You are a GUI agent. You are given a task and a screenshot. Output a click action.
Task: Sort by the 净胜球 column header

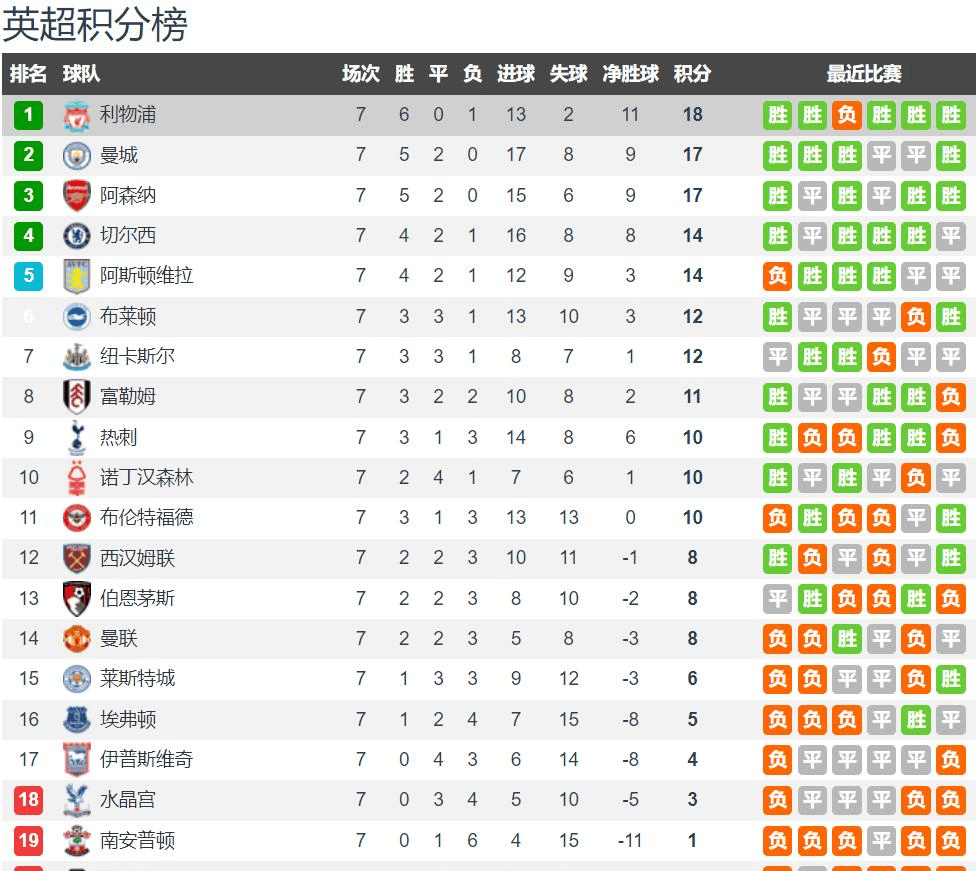pyautogui.click(x=630, y=73)
